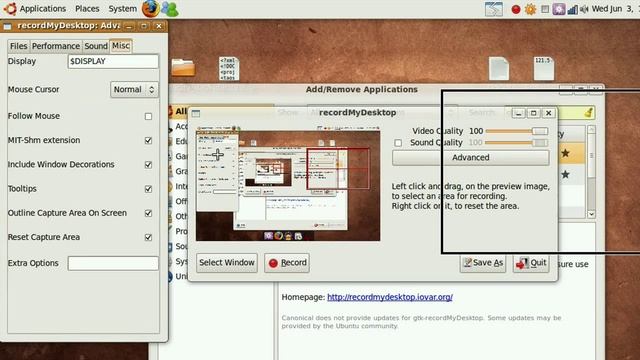This screenshot has height=360, width=640.
Task: Open the System menu
Action: (x=122, y=9)
